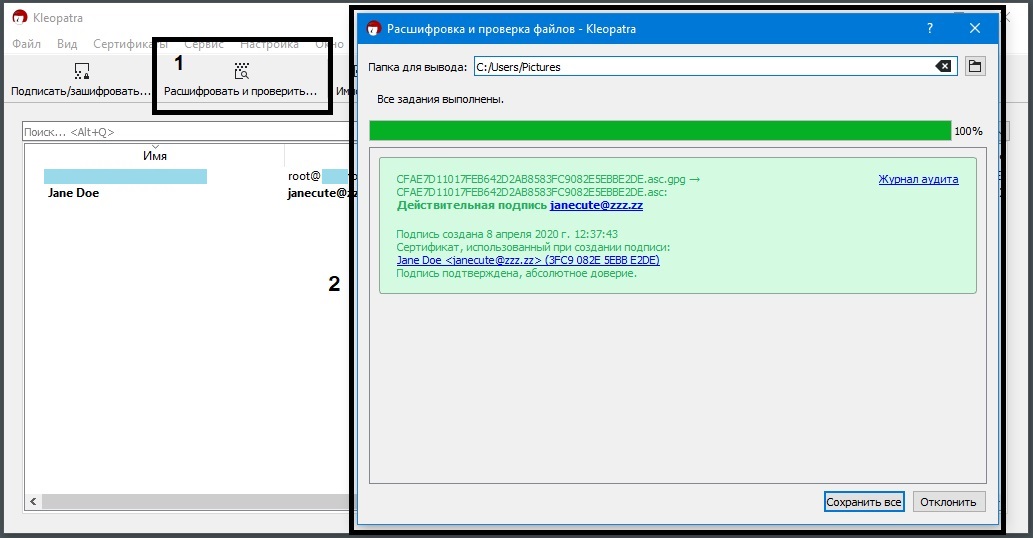Open the Журнал аудита link
1033x538 pixels.
918,179
